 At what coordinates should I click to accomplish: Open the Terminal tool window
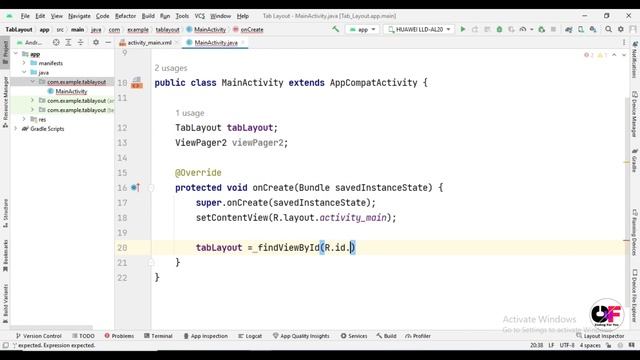[158, 336]
